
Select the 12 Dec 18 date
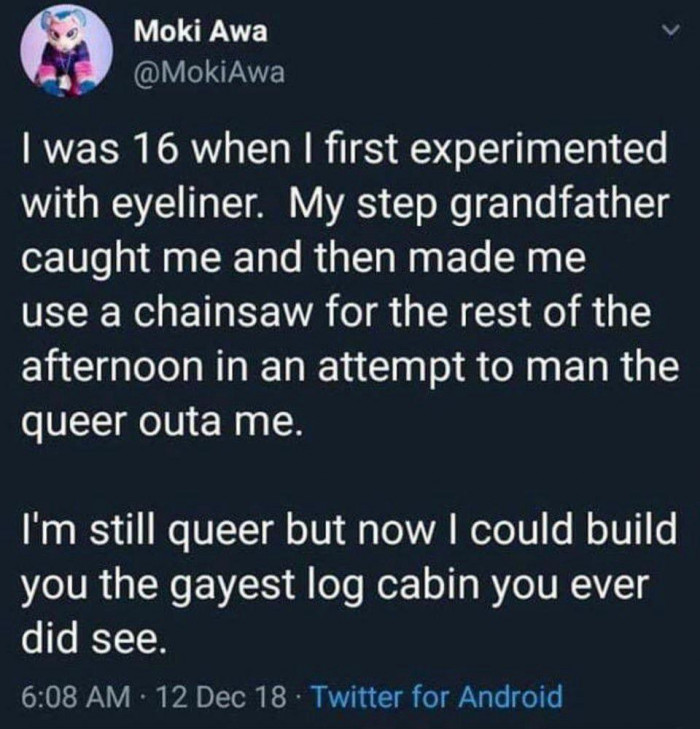click(212, 695)
